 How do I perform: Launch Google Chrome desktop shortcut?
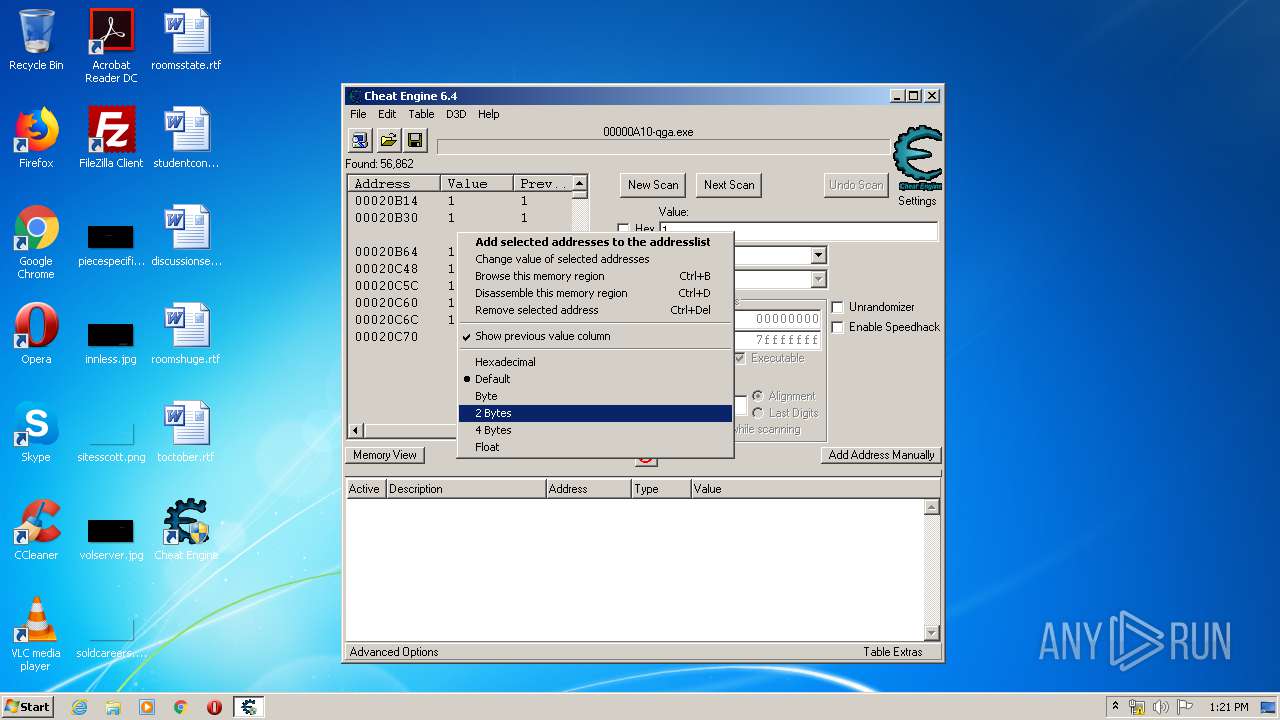coord(36,242)
